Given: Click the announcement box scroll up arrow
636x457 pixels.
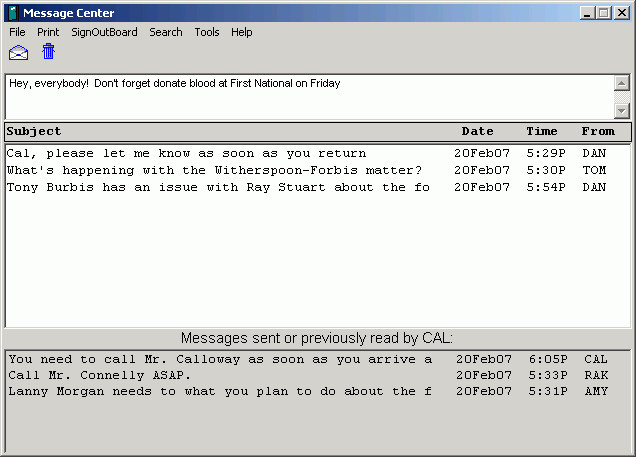Looking at the screenshot, I should click(621, 84).
